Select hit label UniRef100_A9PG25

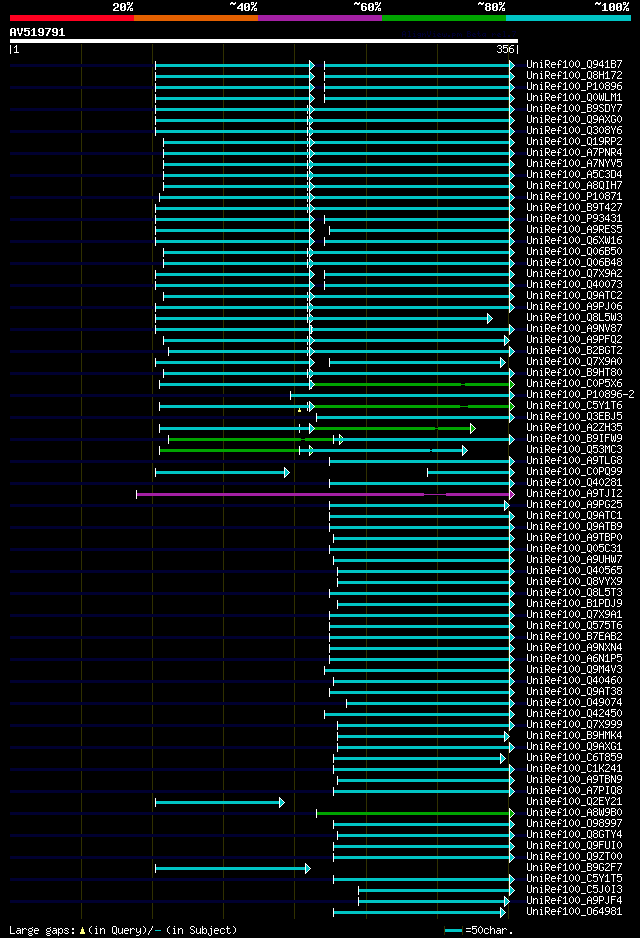click(x=574, y=504)
